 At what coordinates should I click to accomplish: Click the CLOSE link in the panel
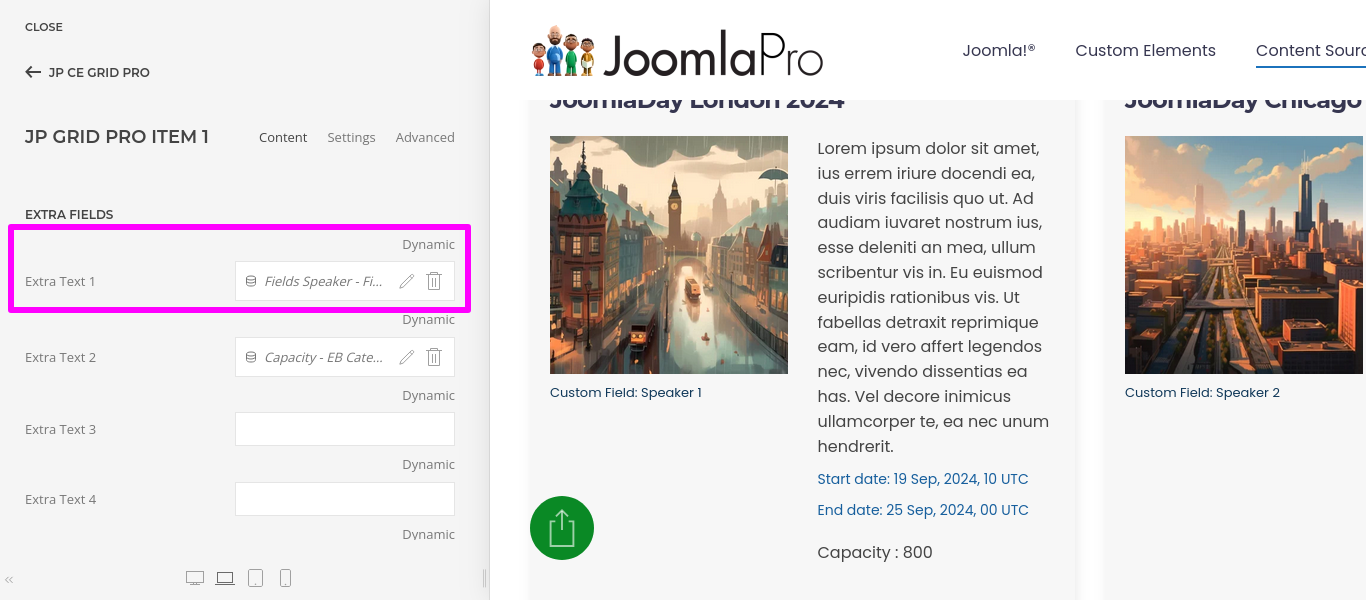(44, 27)
